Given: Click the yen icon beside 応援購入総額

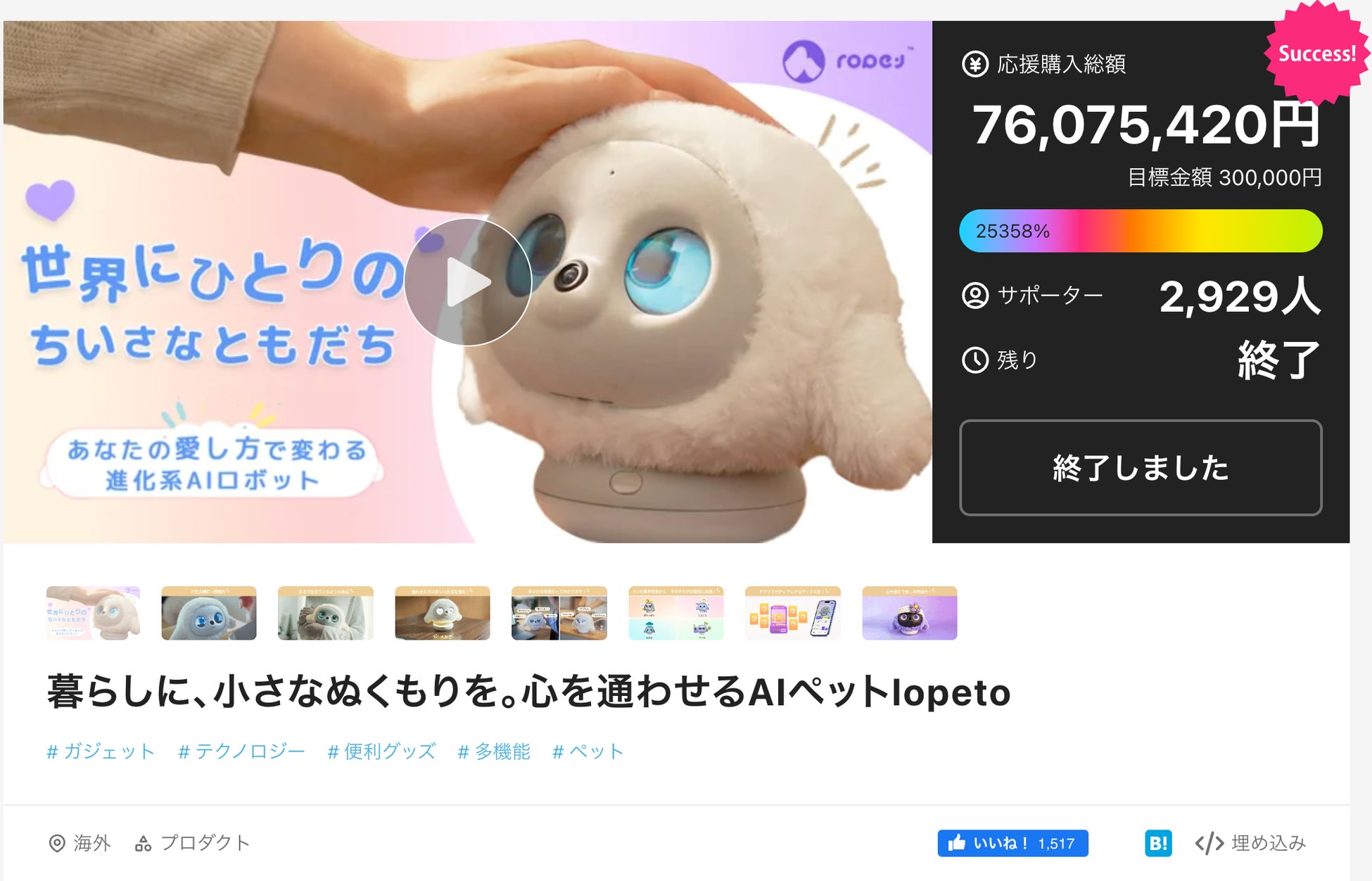Looking at the screenshot, I should pos(975,64).
